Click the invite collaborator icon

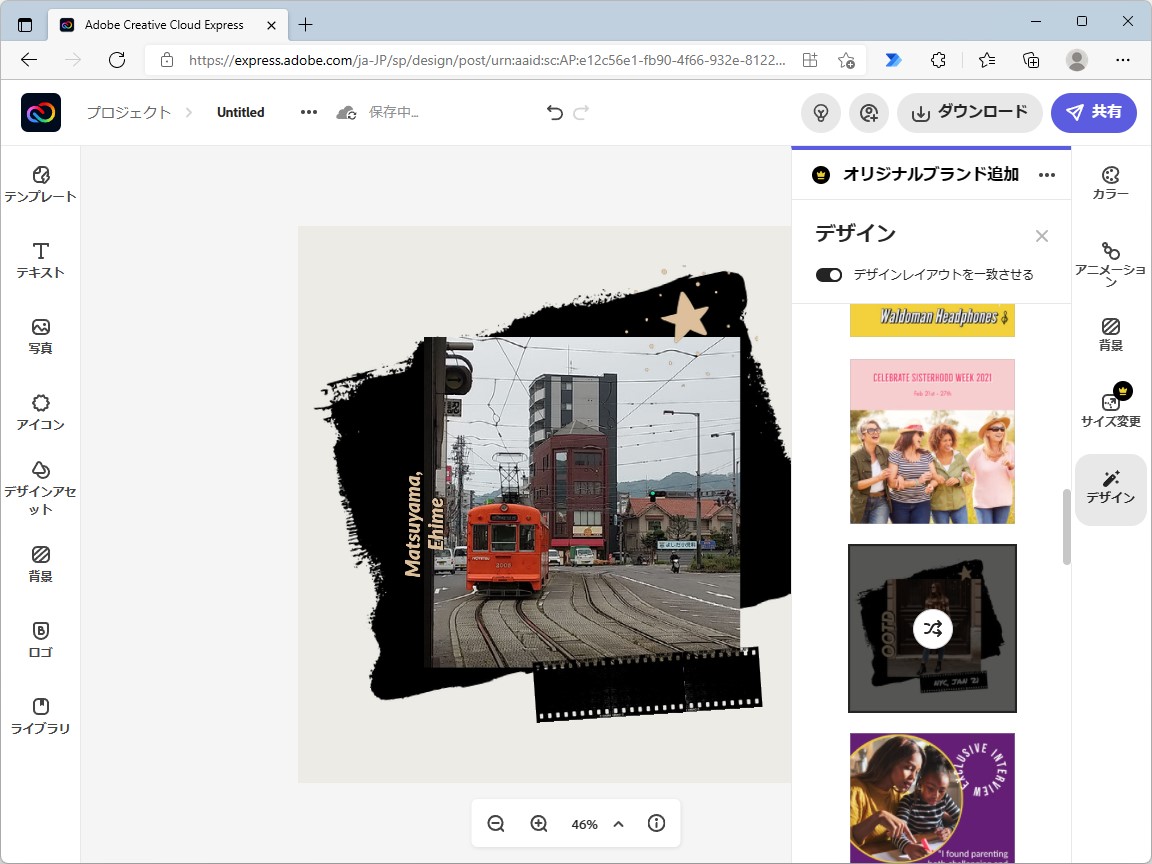(869, 113)
